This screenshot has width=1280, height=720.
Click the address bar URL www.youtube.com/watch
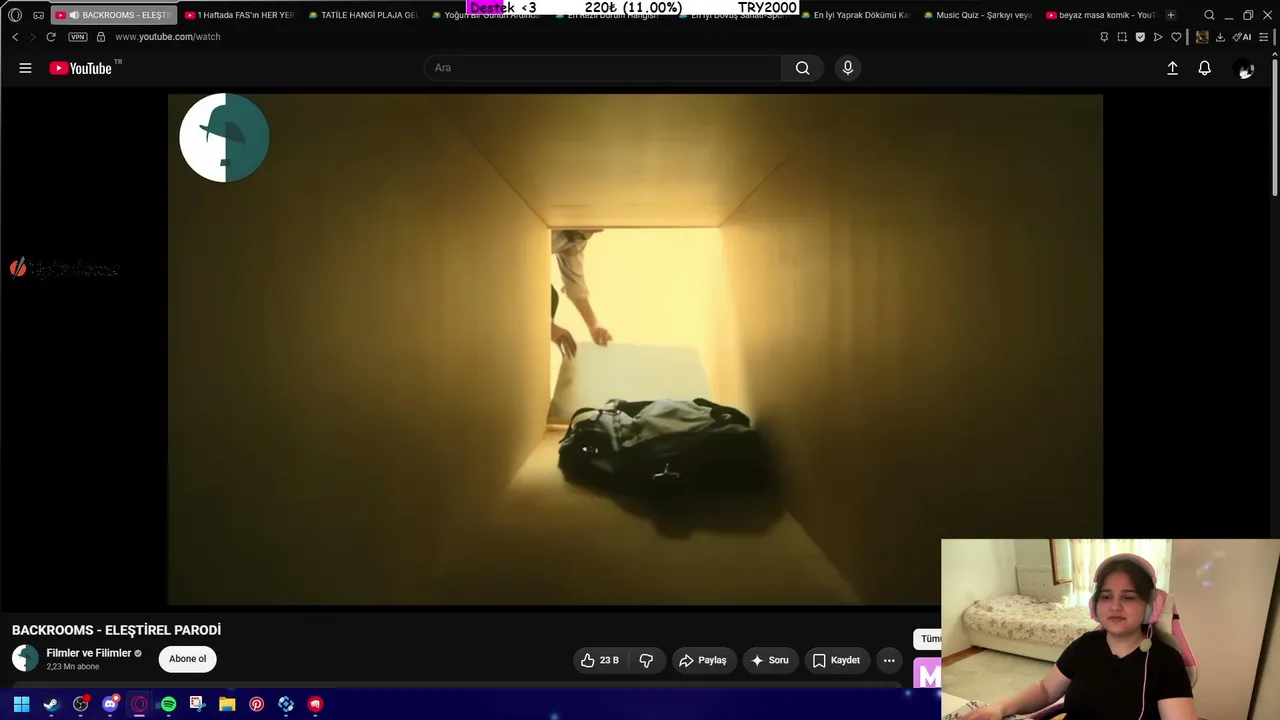[x=167, y=37]
